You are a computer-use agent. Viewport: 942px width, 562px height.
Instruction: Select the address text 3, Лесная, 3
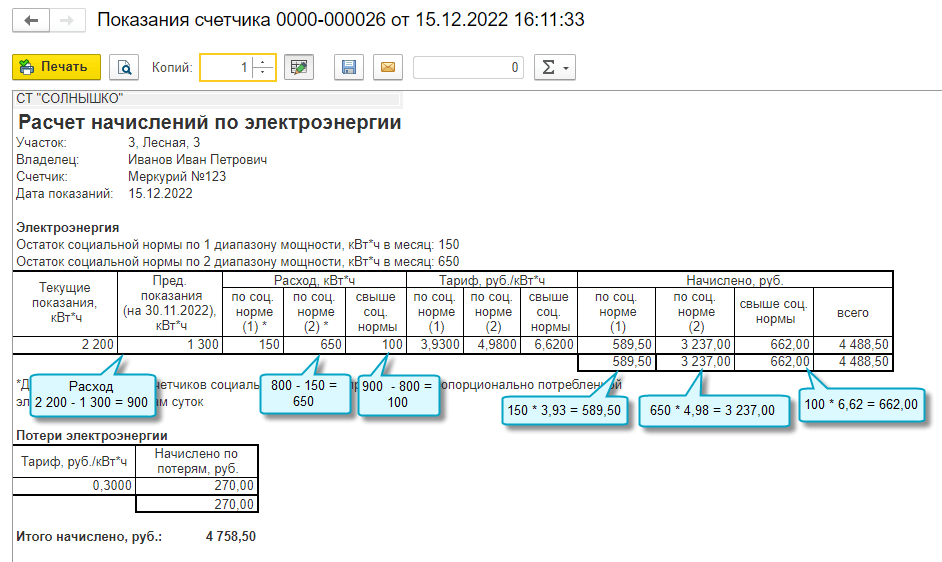[163, 142]
